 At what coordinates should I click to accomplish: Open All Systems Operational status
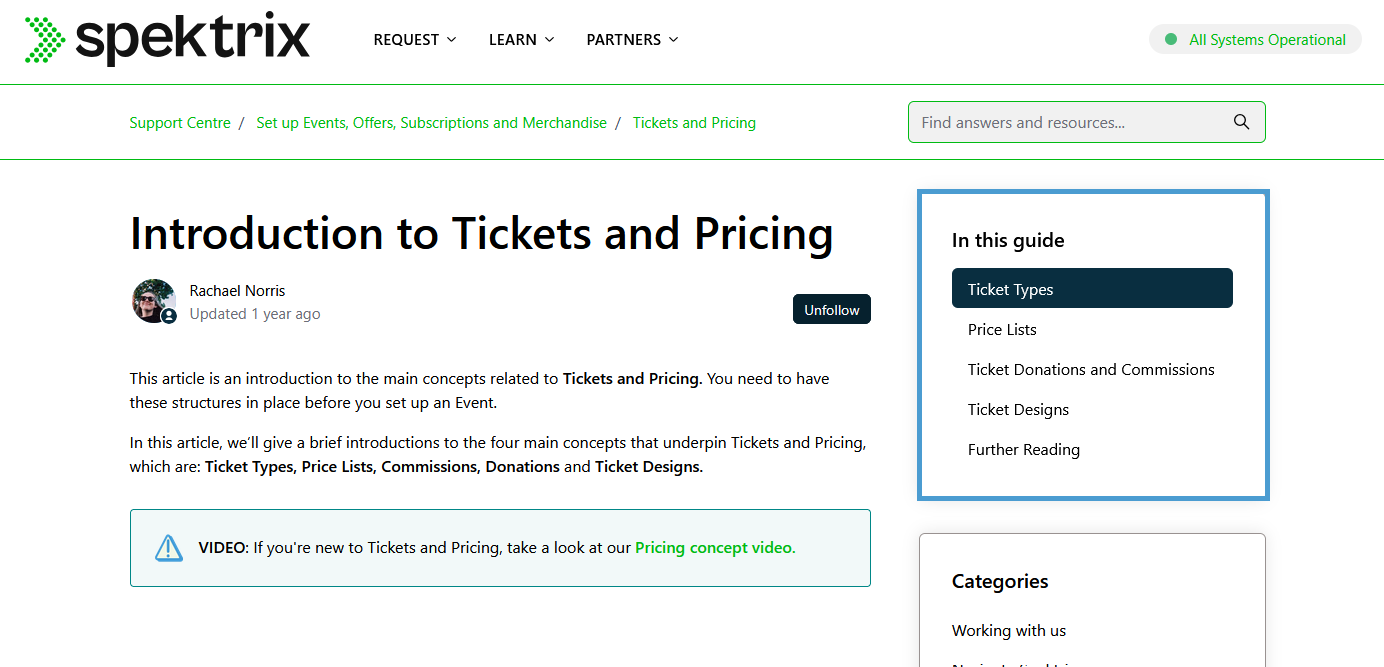coord(1255,40)
